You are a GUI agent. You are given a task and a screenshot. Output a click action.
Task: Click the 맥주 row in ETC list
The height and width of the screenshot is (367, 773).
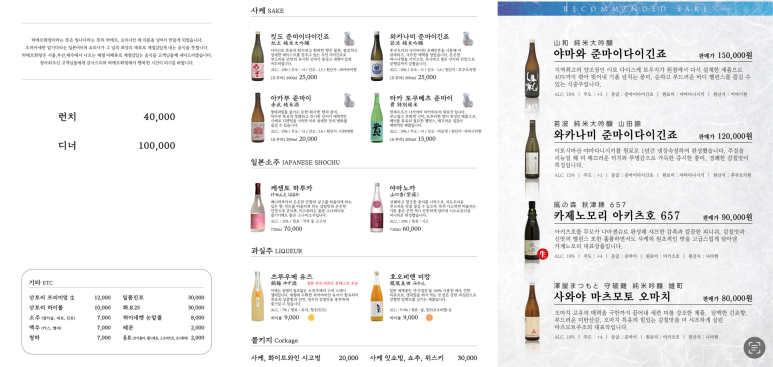[x=70, y=328]
